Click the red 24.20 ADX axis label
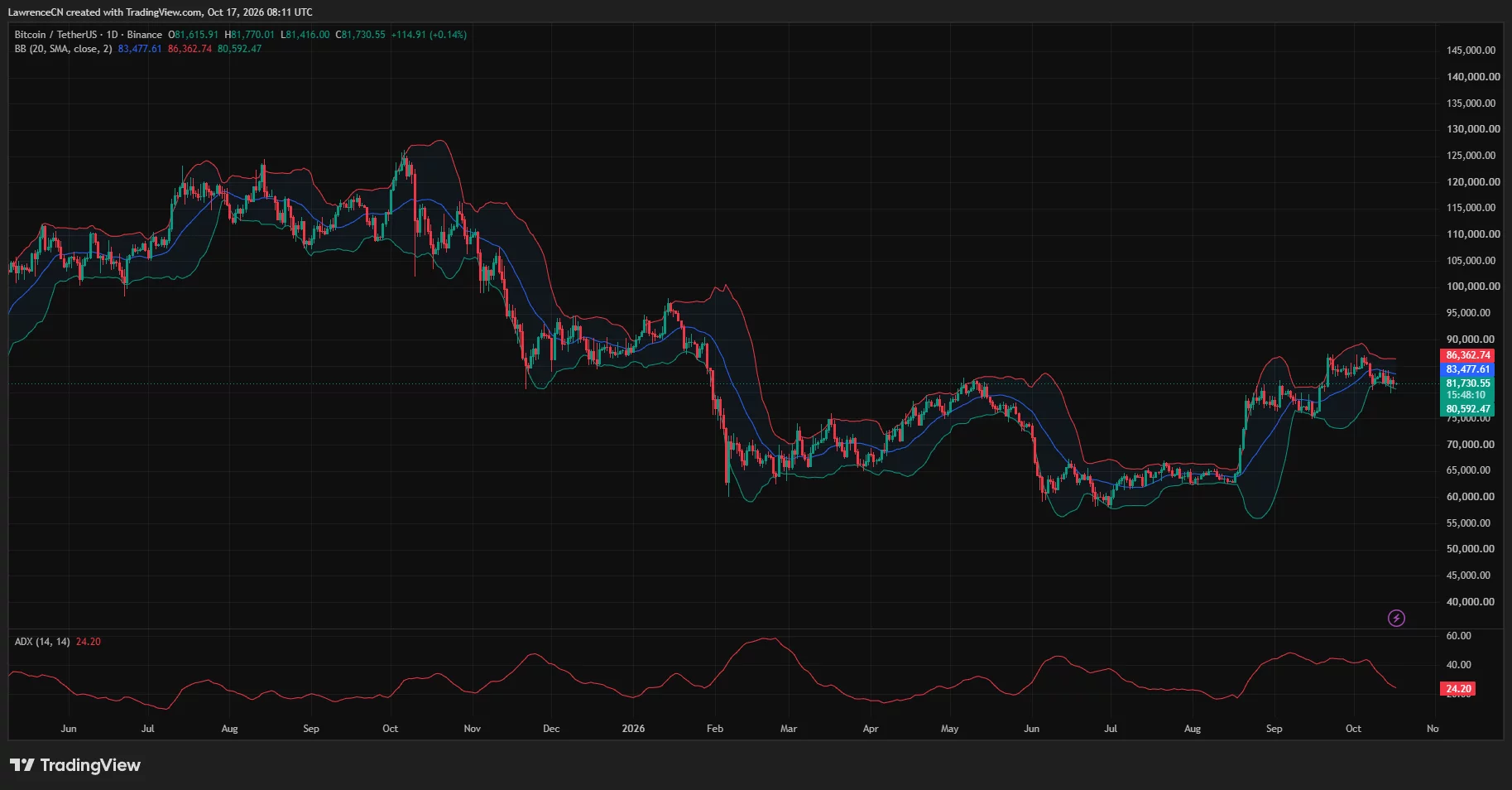 pyautogui.click(x=1458, y=689)
